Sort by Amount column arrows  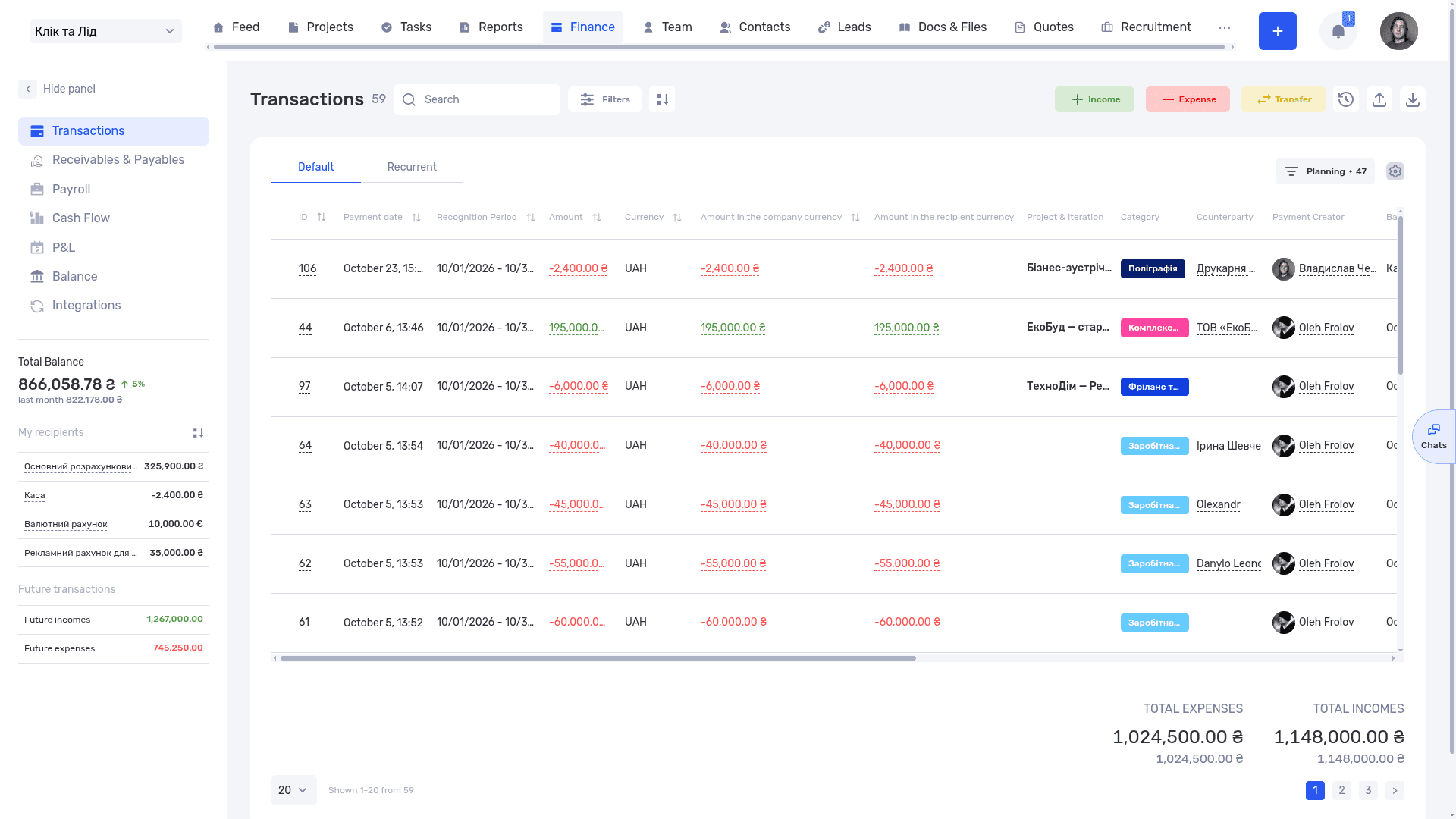pos(597,218)
